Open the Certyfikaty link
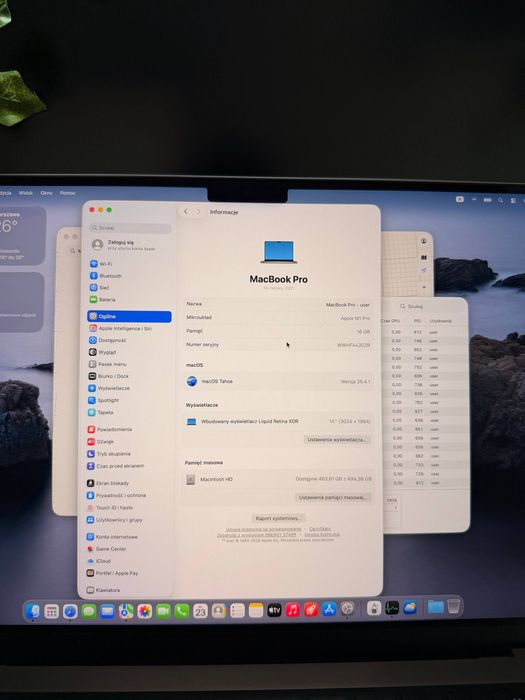This screenshot has width=525, height=700. coord(320,529)
